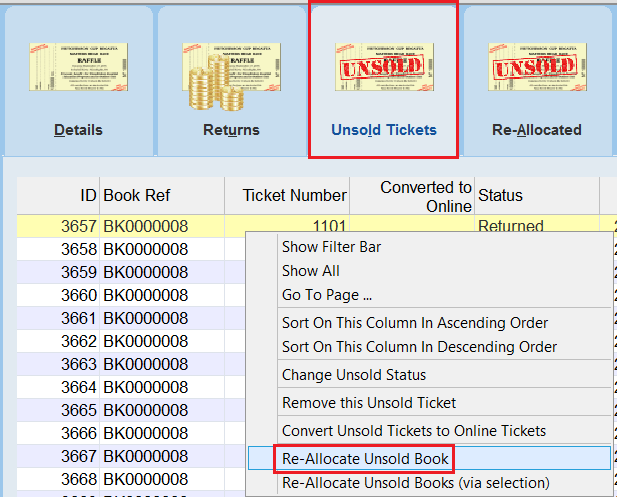Click the Returns gold coins ticket icon

[x=231, y=76]
